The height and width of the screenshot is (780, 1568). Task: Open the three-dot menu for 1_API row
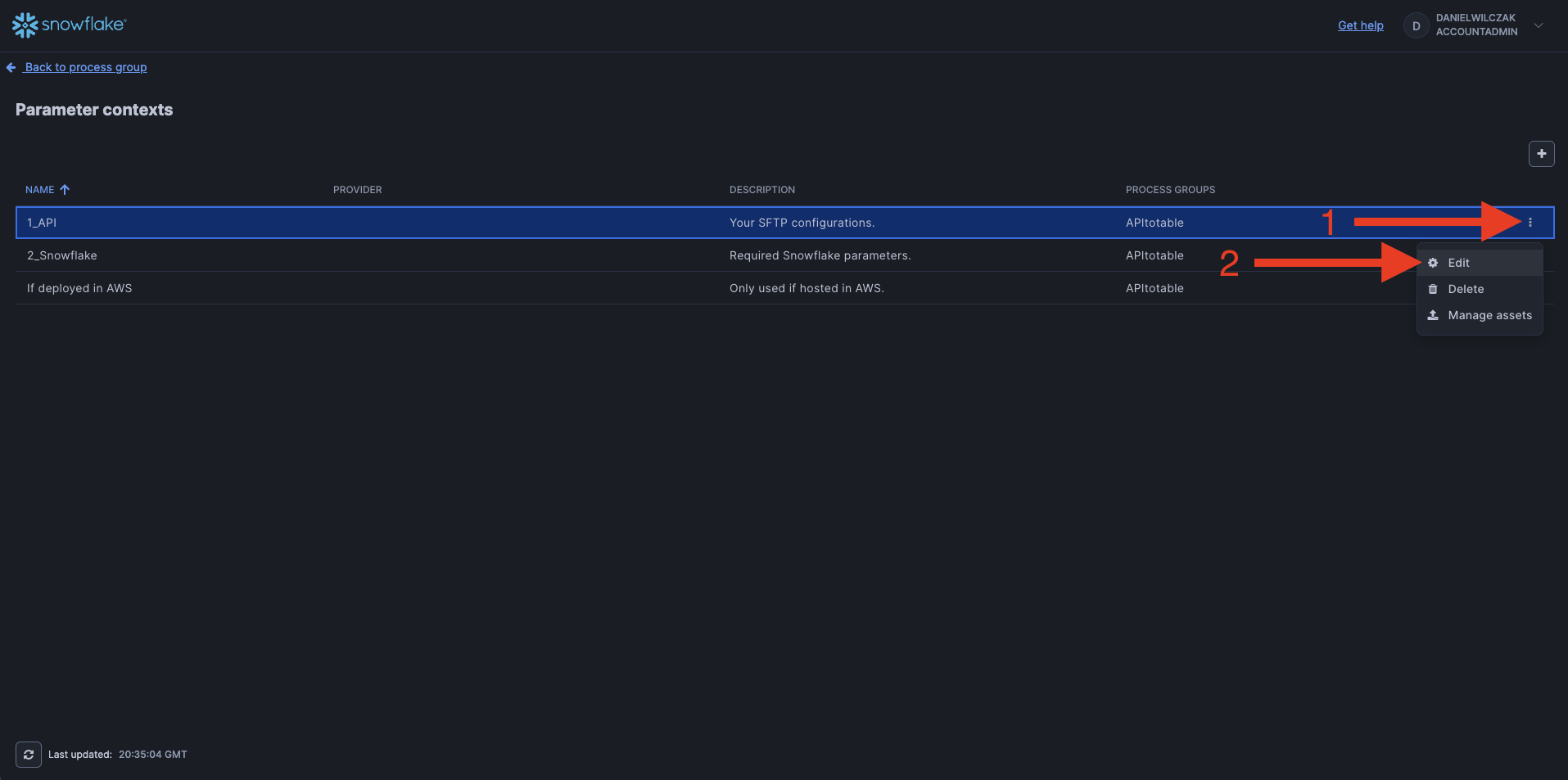(x=1530, y=223)
